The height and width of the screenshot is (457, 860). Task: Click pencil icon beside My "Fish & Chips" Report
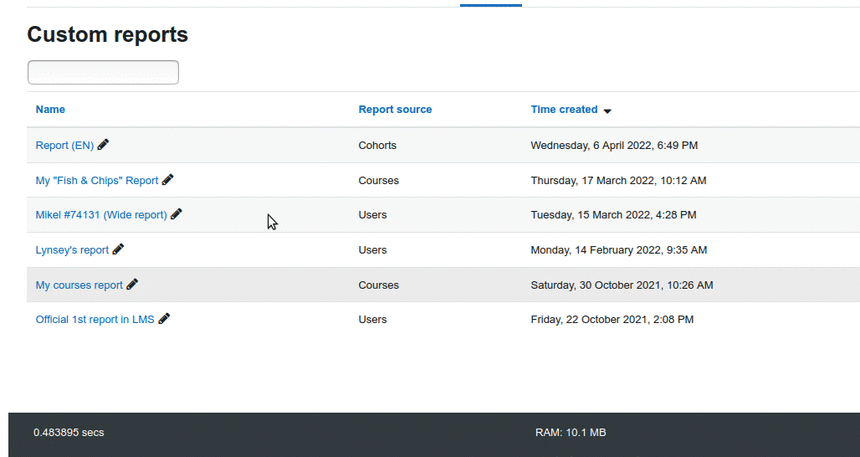(x=168, y=179)
